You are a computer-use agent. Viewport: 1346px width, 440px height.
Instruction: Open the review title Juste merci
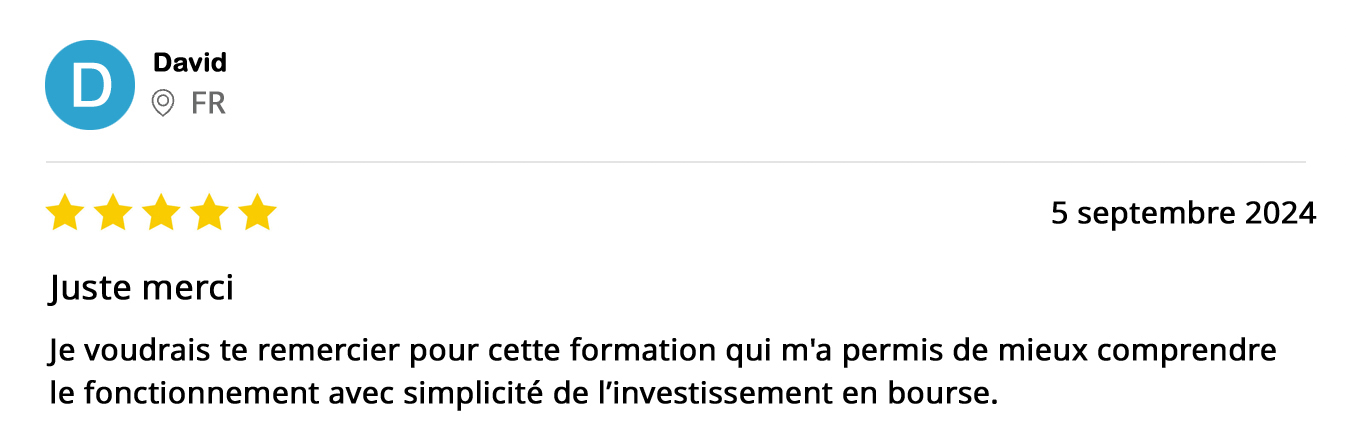[141, 289]
